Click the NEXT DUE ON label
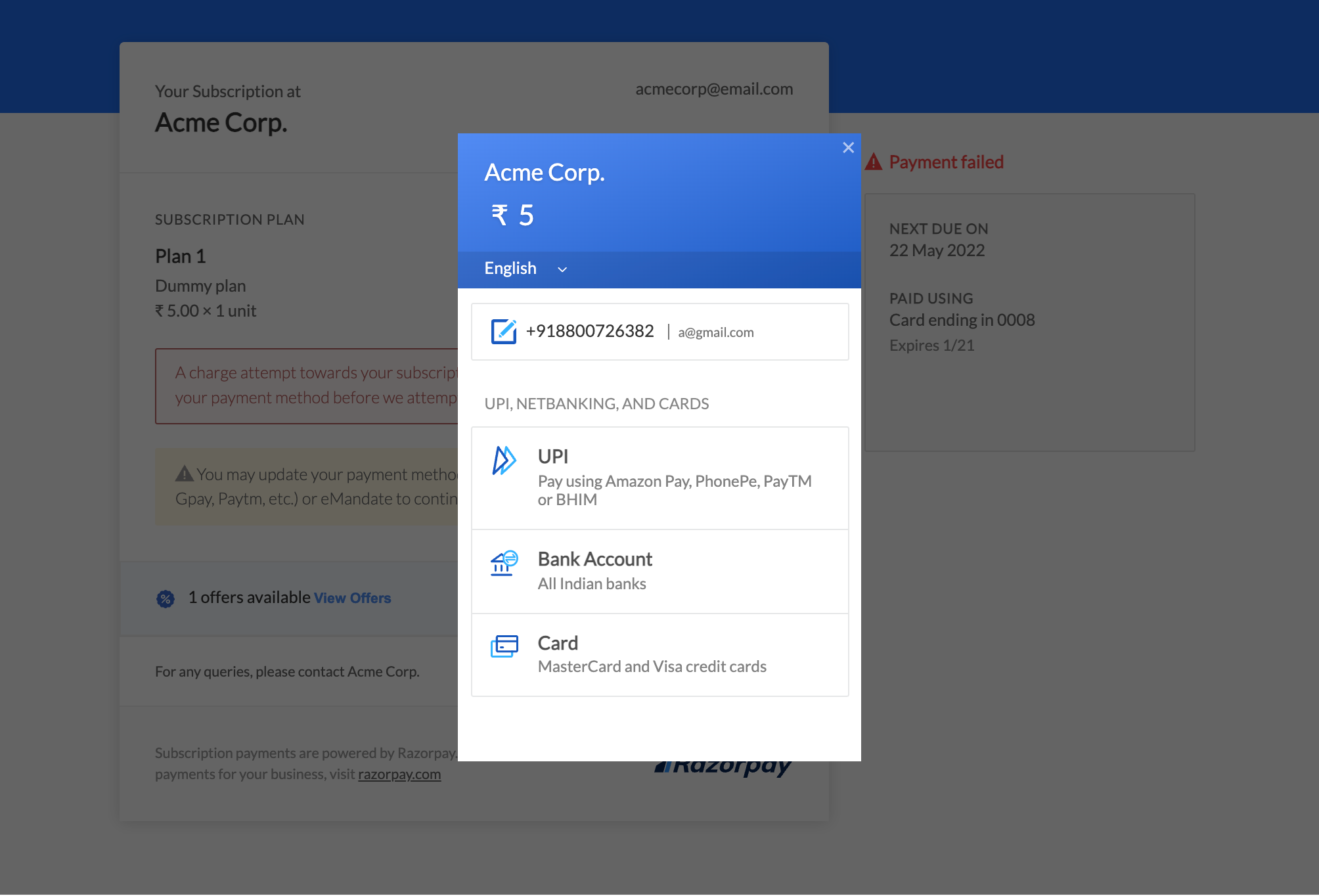Viewport: 1319px width, 896px height. (939, 229)
